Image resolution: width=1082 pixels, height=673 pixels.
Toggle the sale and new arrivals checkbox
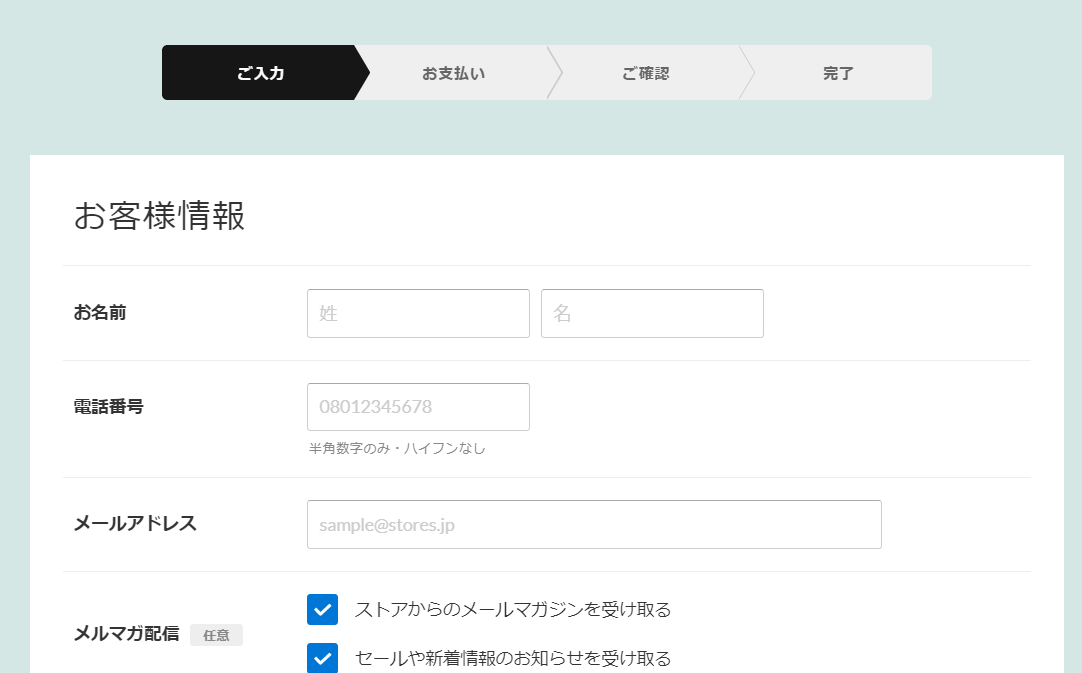click(x=322, y=658)
